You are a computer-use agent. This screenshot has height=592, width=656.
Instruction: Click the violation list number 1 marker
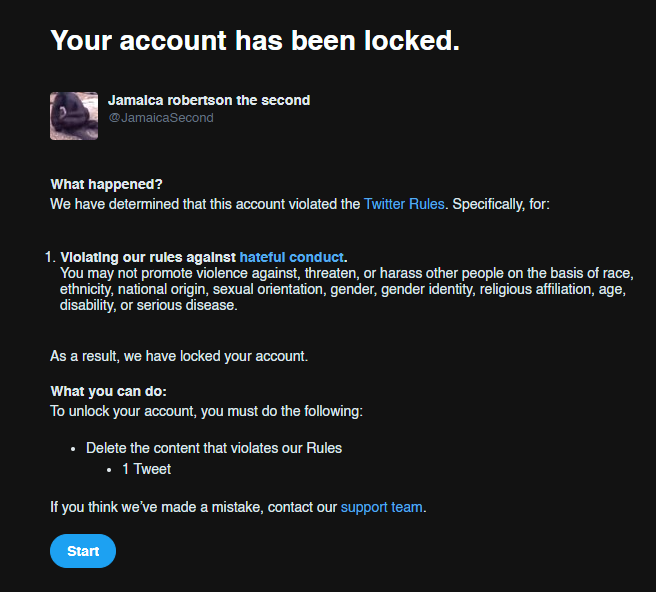pos(50,257)
